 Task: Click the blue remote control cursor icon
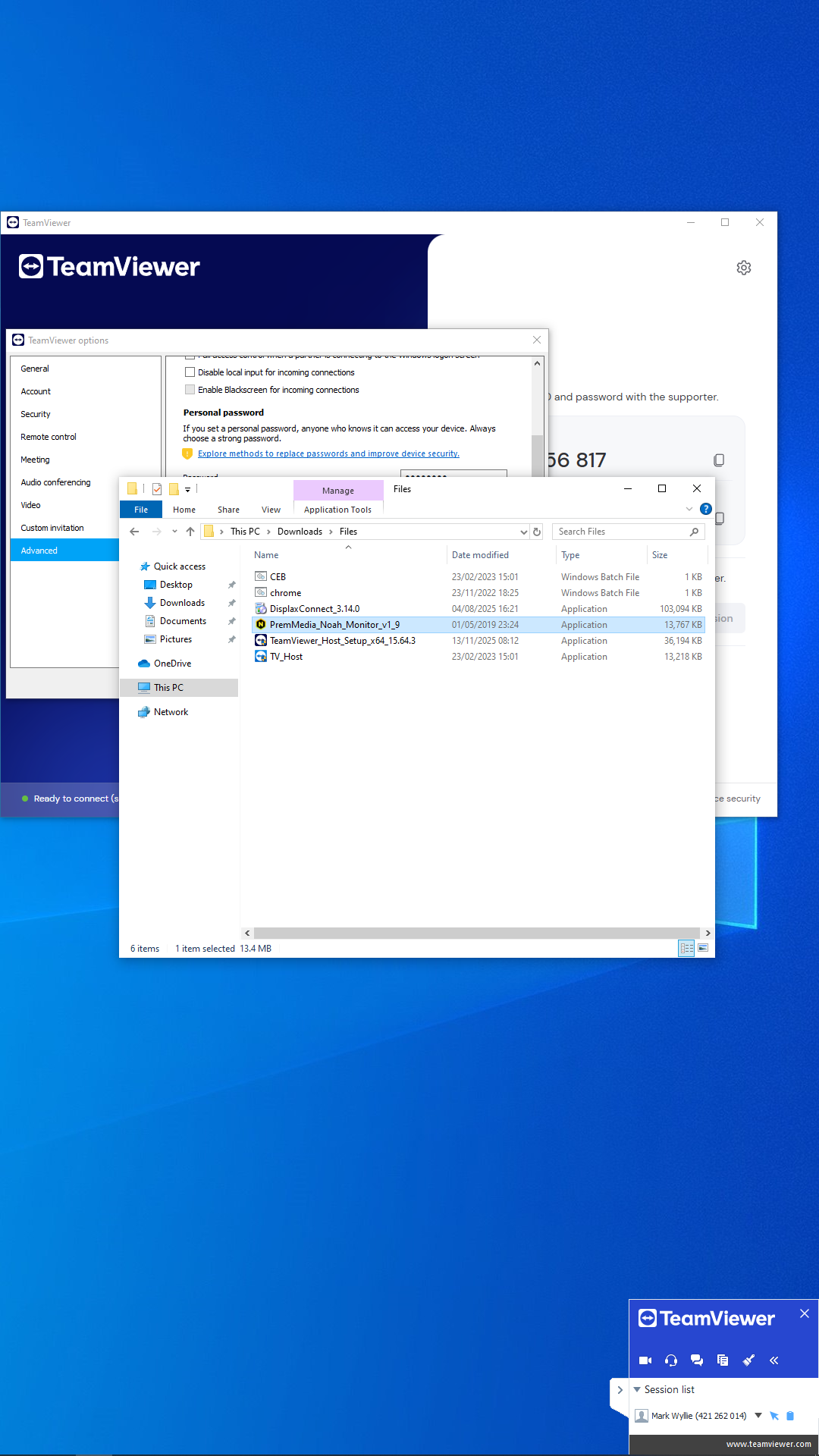pyautogui.click(x=774, y=1416)
